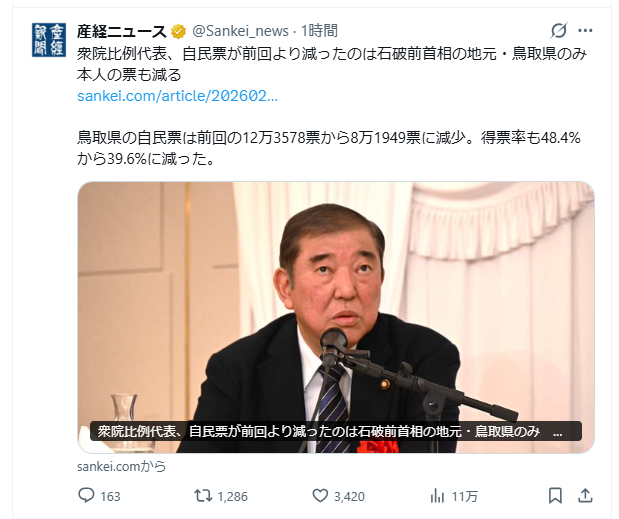Open the @Sankei_news handle
619x519 pixels.
point(240,31)
